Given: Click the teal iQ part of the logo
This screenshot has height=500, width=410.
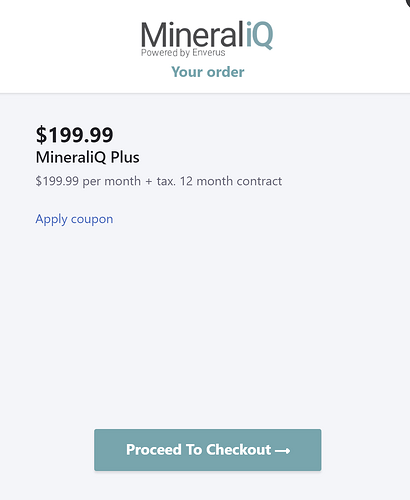Looking at the screenshot, I should (260, 35).
